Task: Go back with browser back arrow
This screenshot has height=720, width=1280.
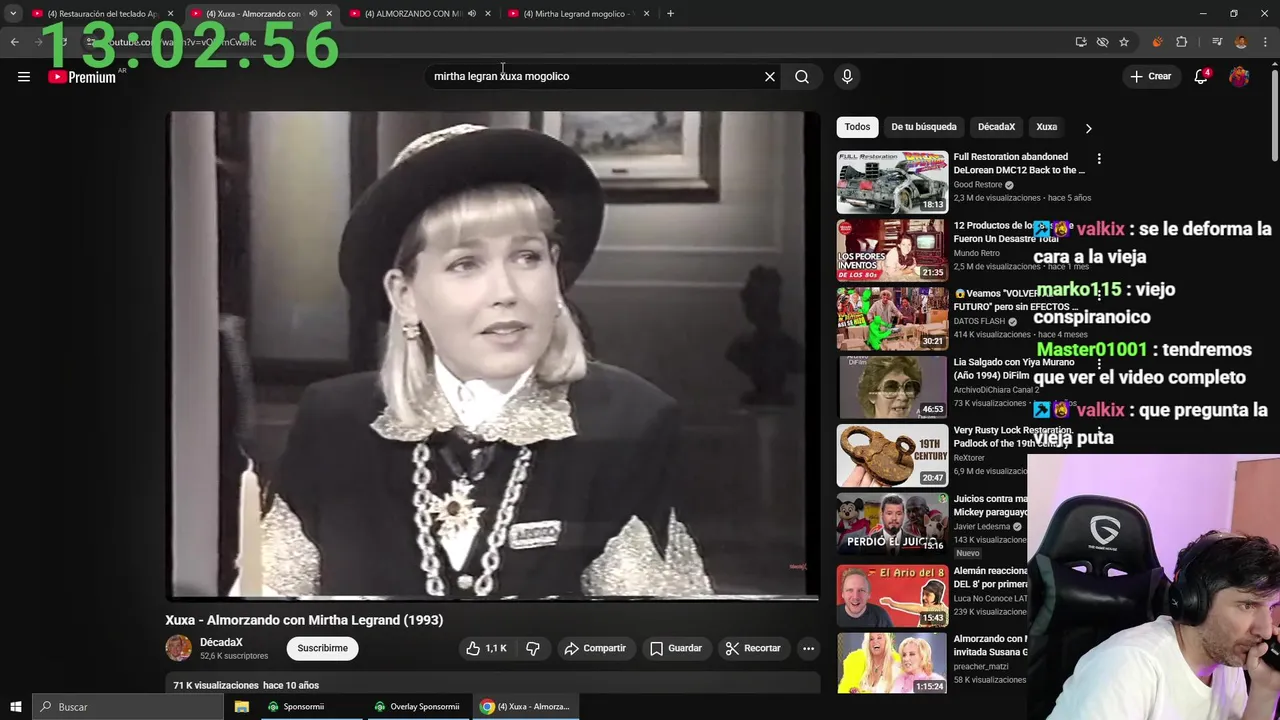Action: coord(14,42)
